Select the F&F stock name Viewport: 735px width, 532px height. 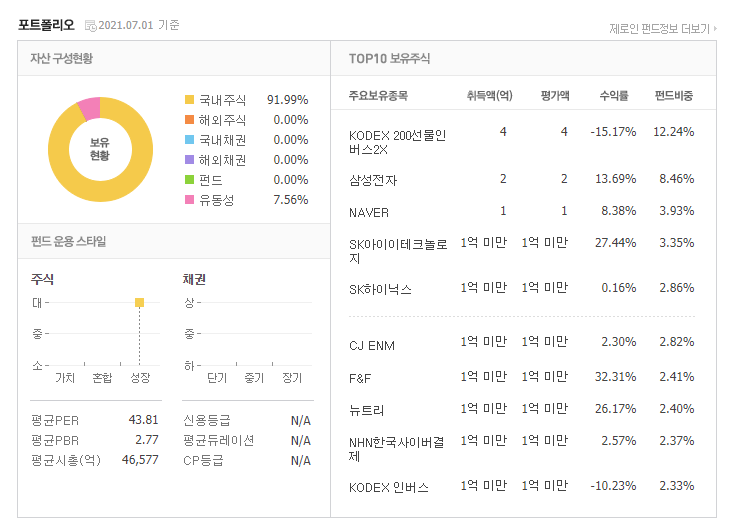coord(360,378)
